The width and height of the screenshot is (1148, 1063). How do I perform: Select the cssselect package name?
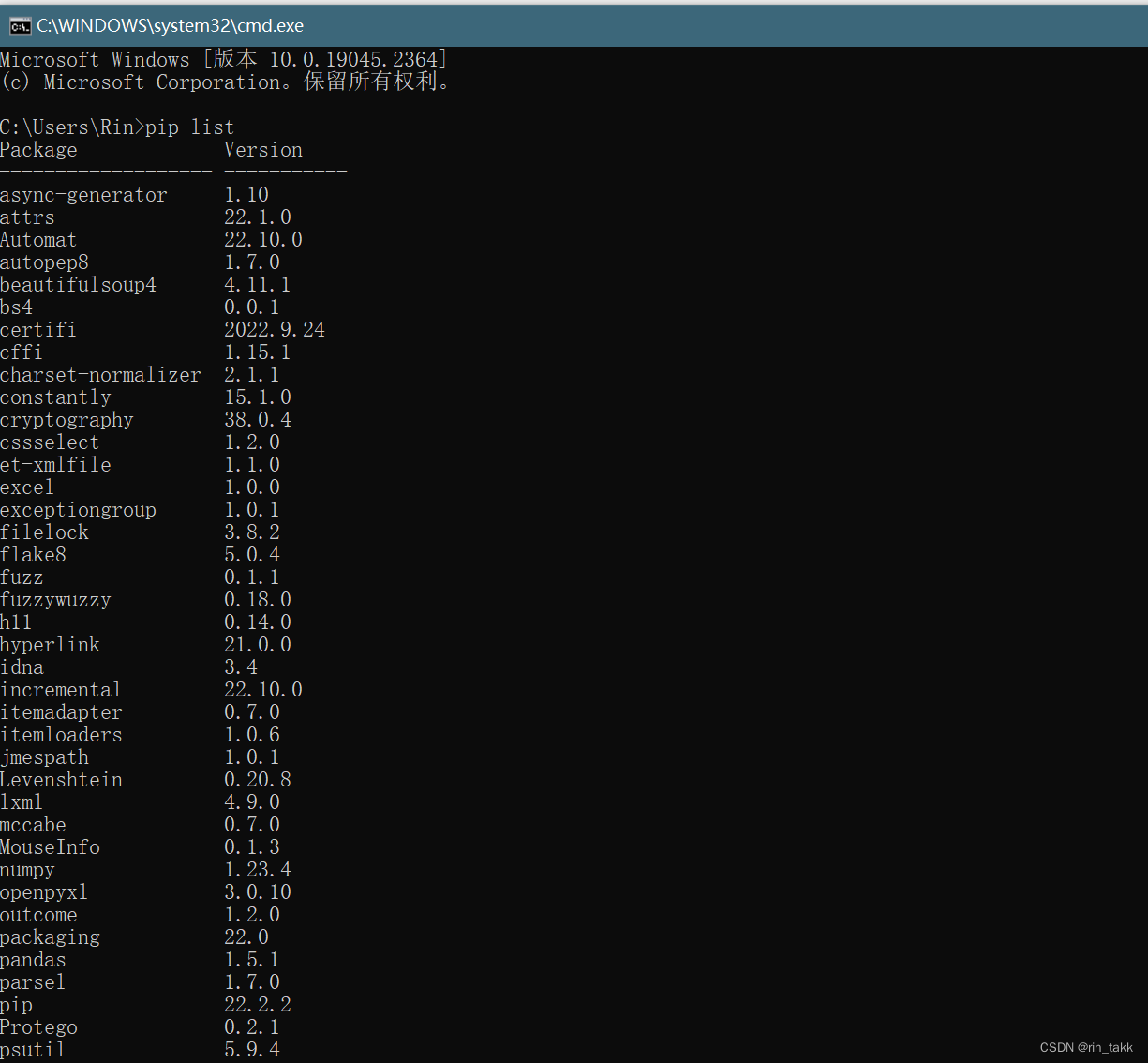(50, 442)
